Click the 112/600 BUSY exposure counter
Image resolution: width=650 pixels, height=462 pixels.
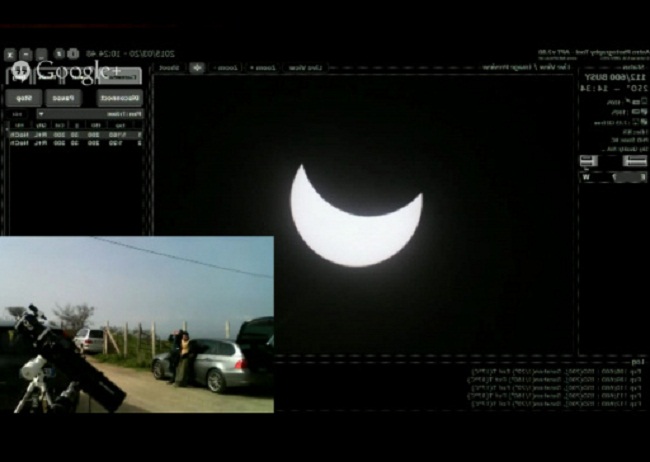pos(615,78)
